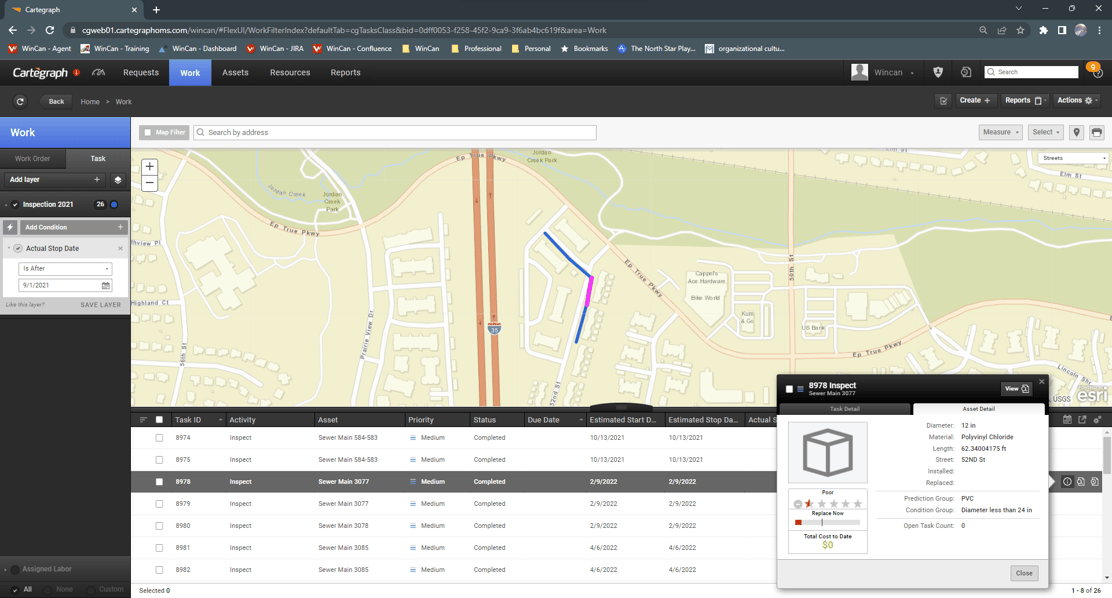
Task: Expand the Measure dropdown above the map
Action: click(1001, 131)
